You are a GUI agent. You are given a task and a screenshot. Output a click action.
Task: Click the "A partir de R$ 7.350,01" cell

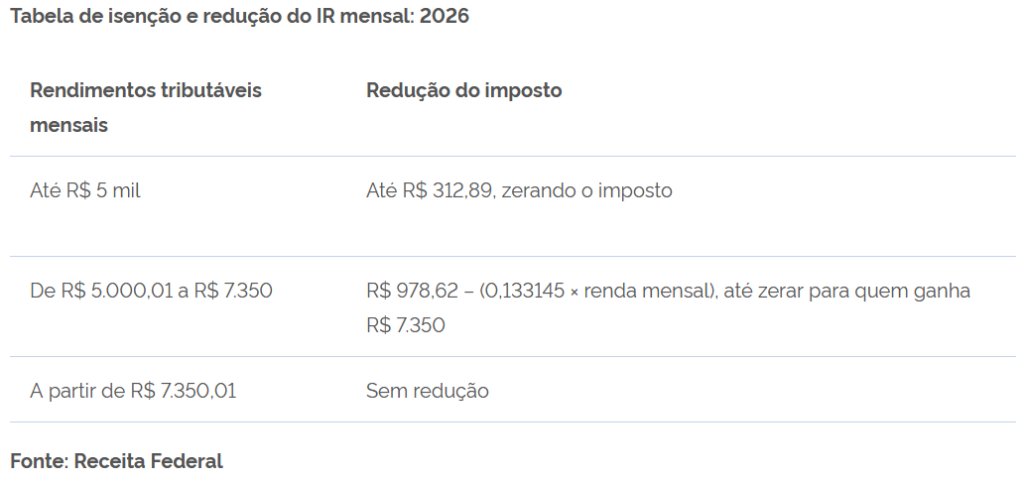coord(133,391)
